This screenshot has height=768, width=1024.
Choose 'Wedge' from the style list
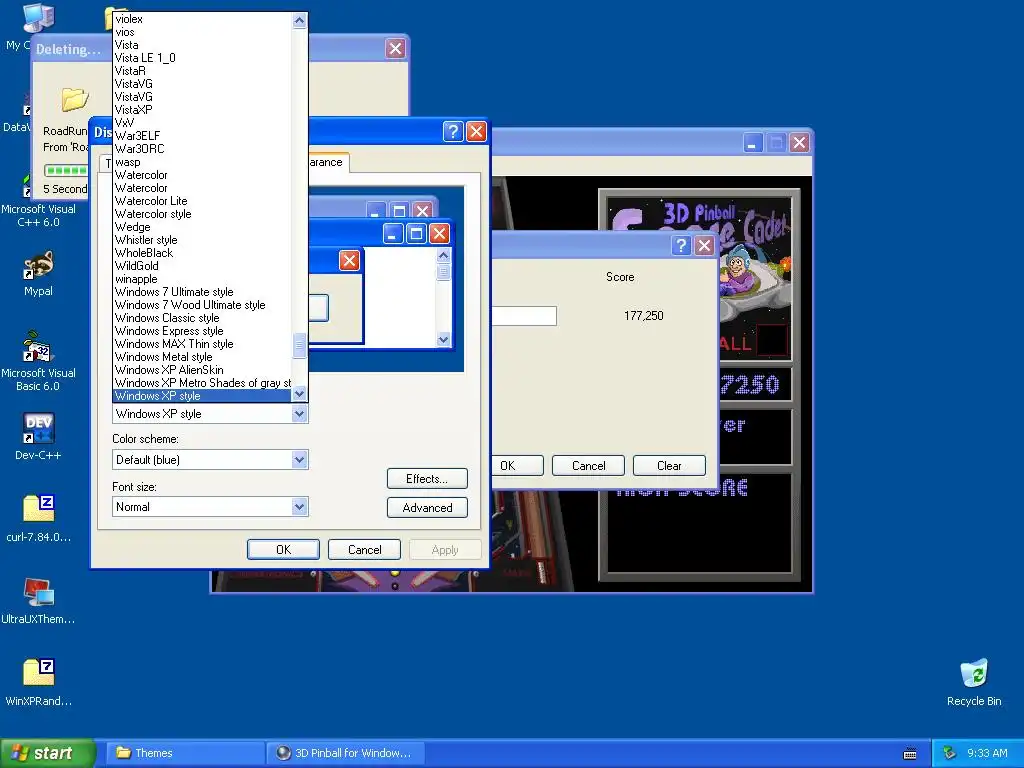tap(202, 227)
